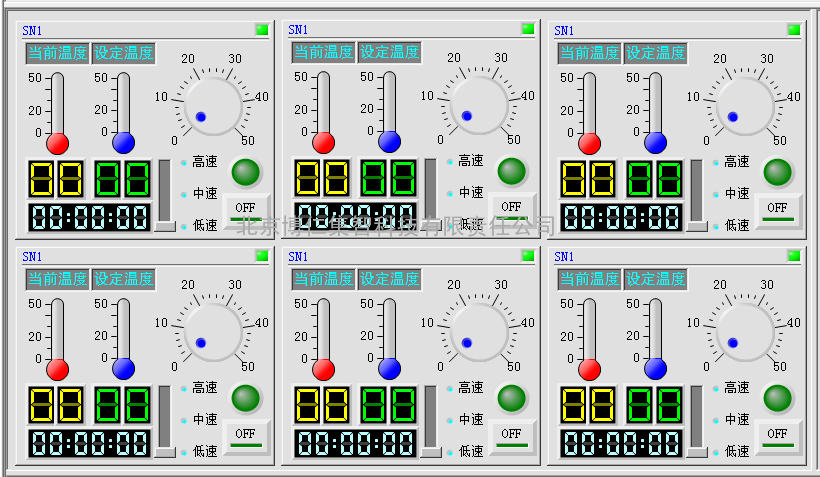The image size is (820, 477).
Task: Click the 当前温度 label in the top-left panel
Action: tap(58, 53)
